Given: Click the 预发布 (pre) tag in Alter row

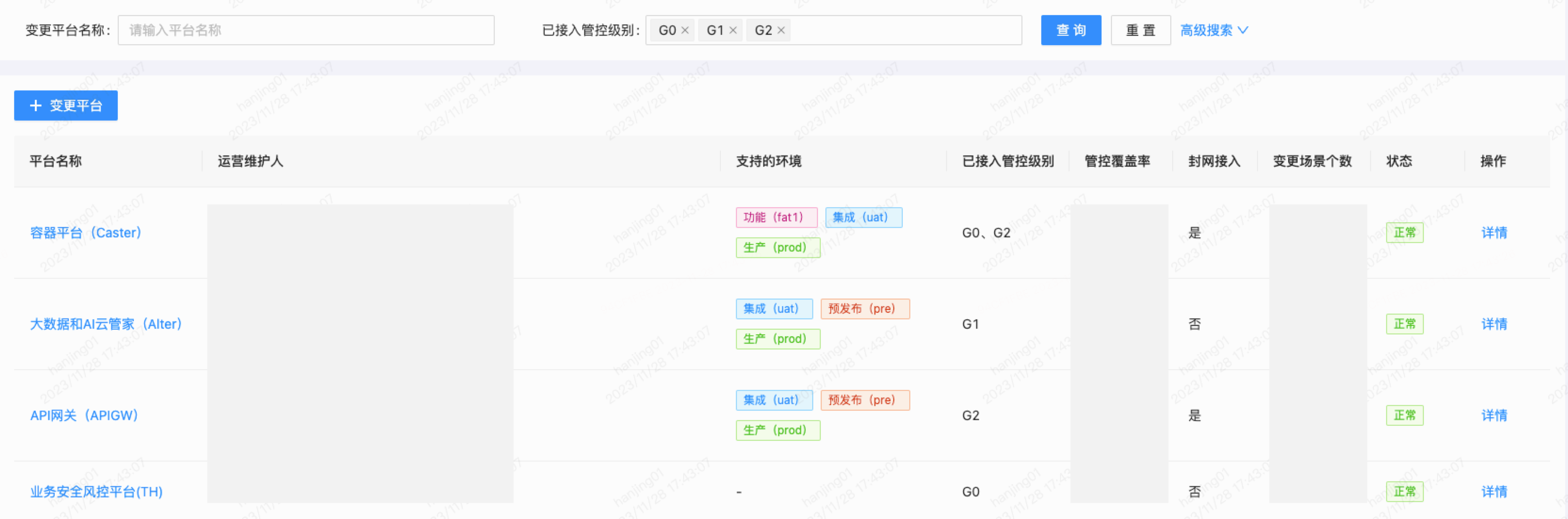Looking at the screenshot, I should tap(865, 308).
